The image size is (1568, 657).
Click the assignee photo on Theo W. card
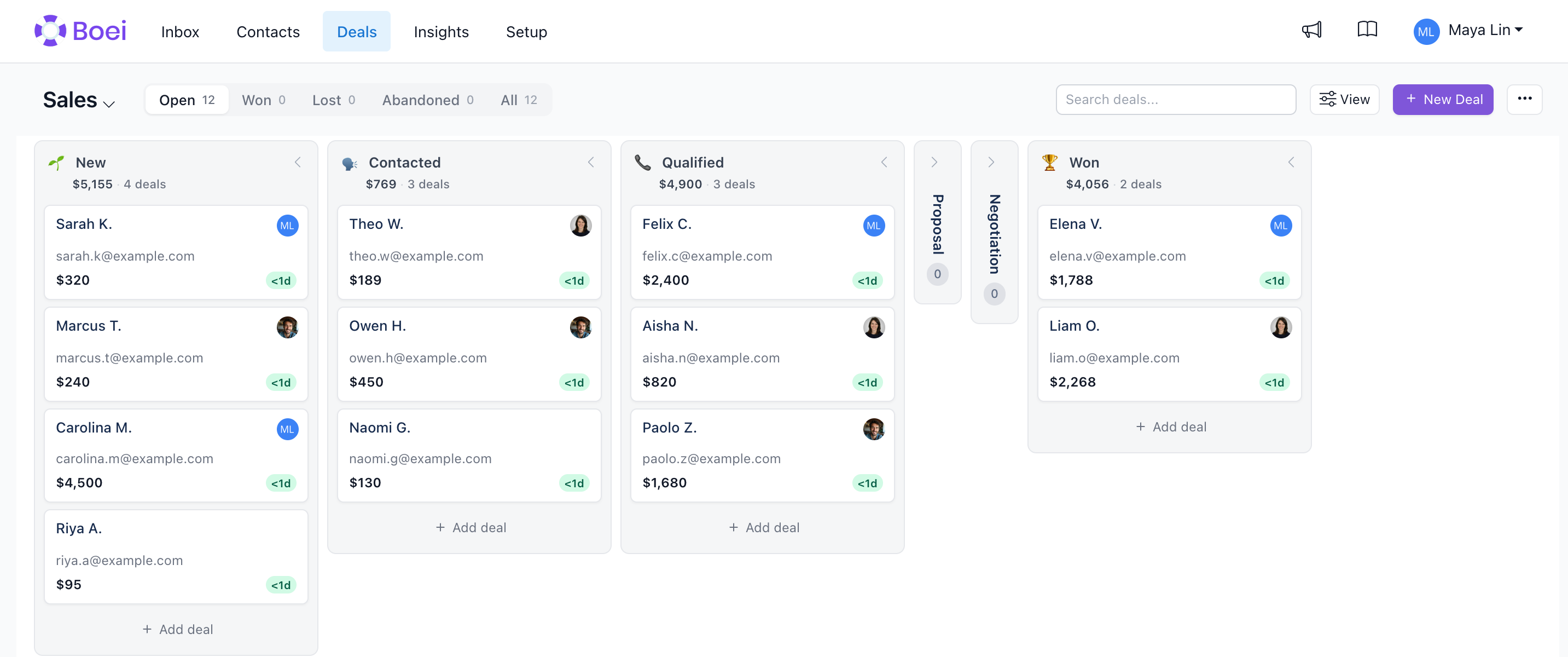point(580,226)
